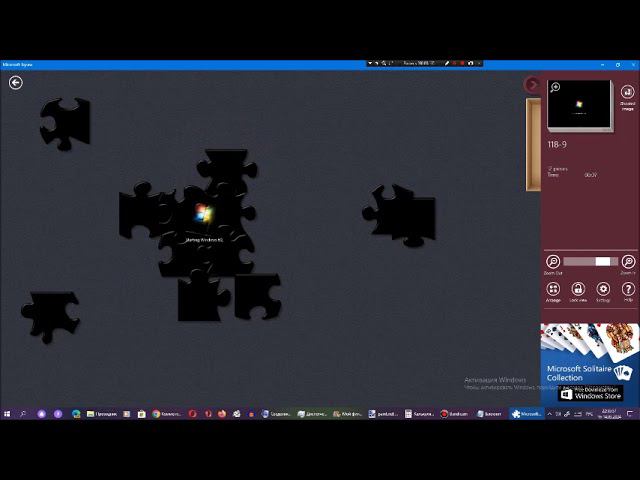This screenshot has height=480, width=640.
Task: Open puzzle Settings gear
Action: [x=603, y=289]
